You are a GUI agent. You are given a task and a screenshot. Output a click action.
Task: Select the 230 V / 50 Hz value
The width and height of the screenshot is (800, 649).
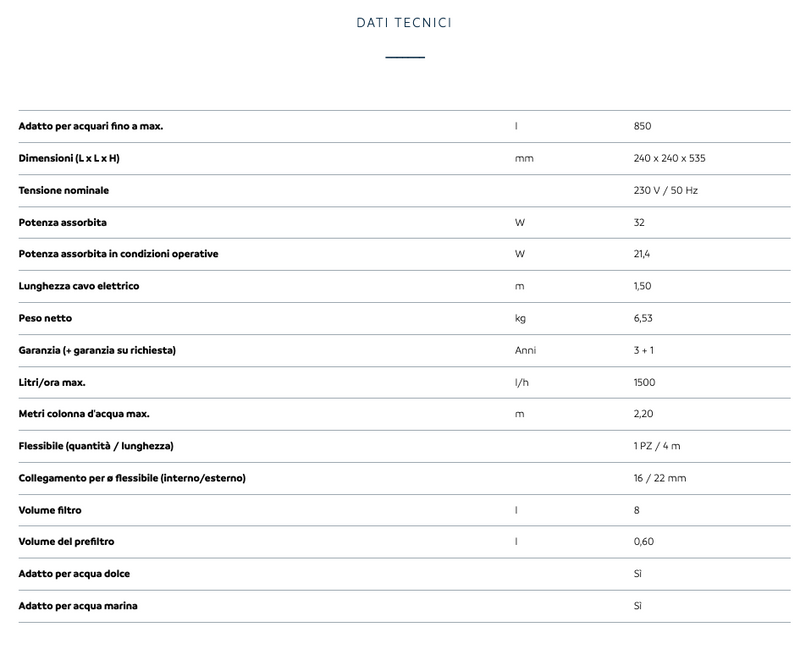(x=666, y=190)
